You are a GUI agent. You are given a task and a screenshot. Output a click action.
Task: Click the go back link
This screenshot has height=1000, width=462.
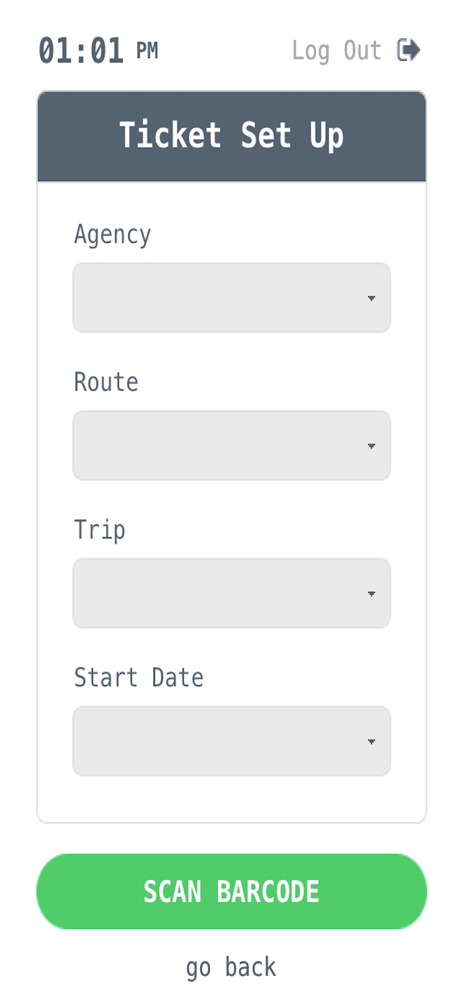pyautogui.click(x=231, y=967)
